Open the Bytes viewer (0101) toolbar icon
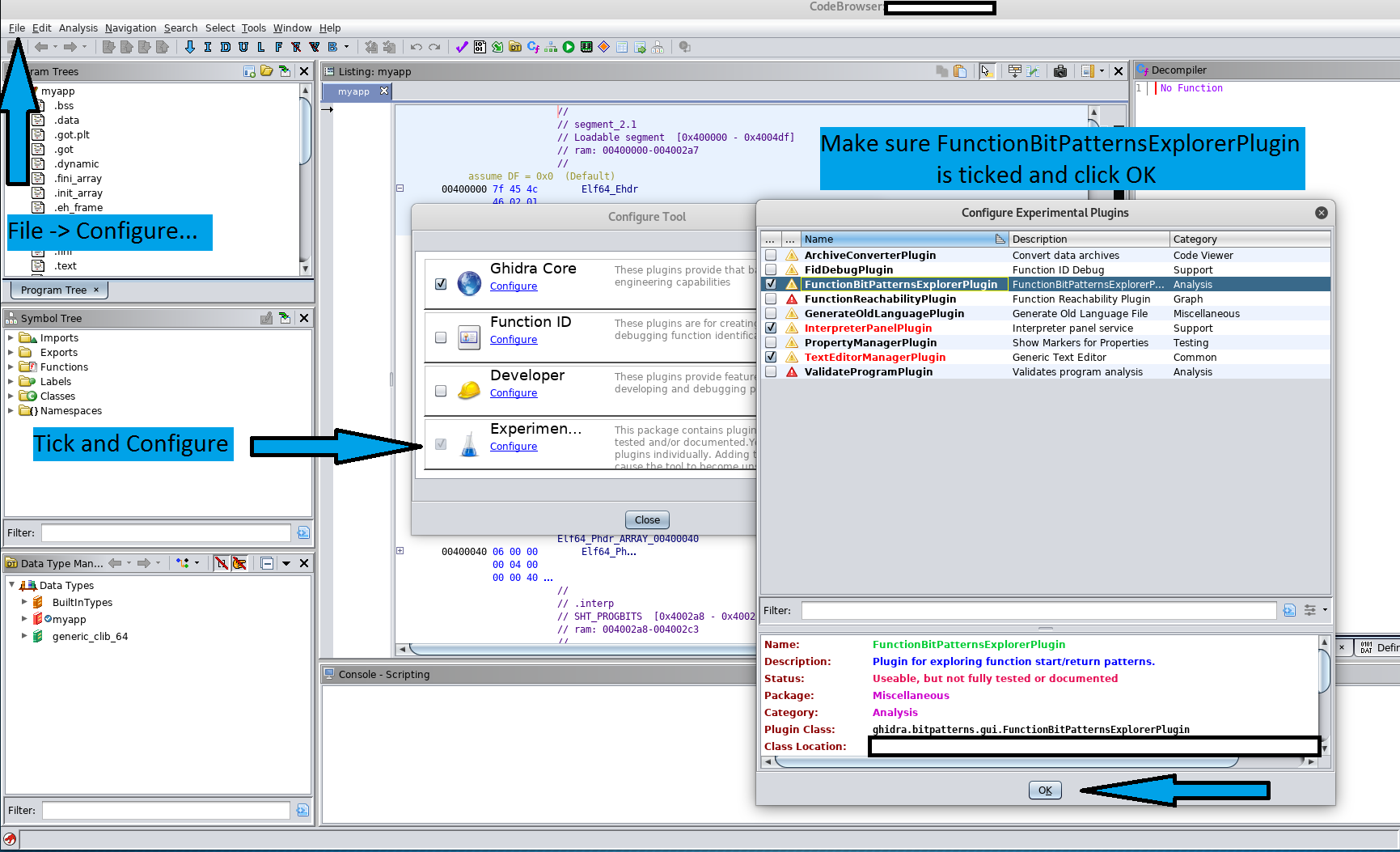 tap(480, 47)
